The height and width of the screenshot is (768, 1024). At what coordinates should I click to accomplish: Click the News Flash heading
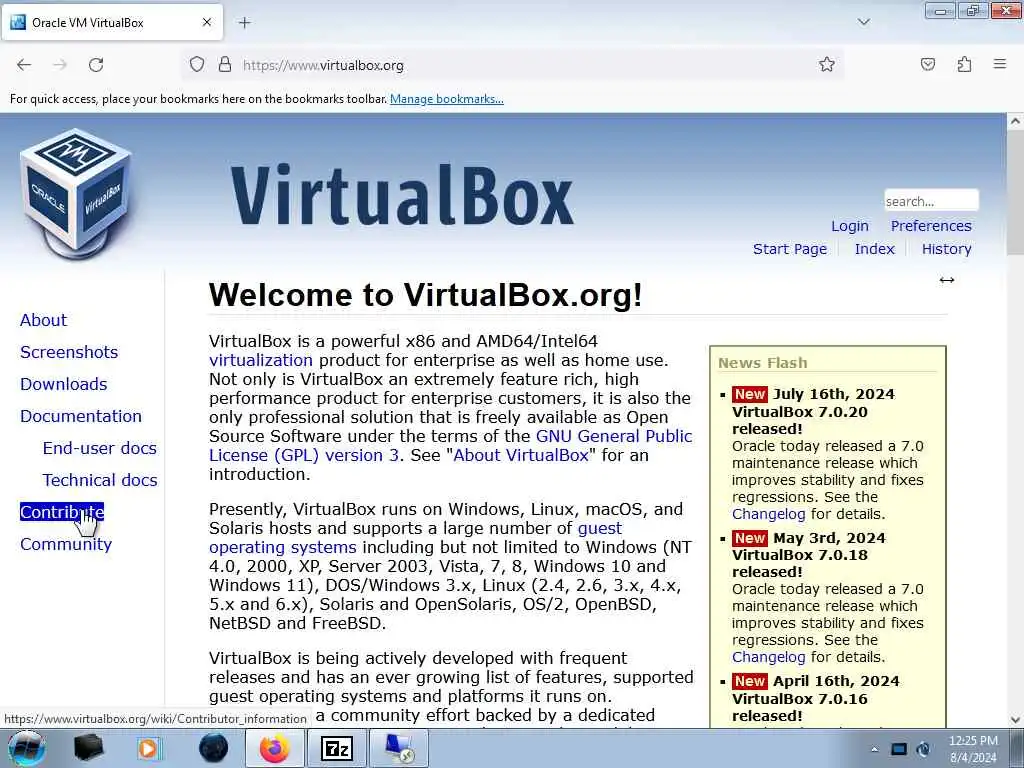tap(762, 363)
